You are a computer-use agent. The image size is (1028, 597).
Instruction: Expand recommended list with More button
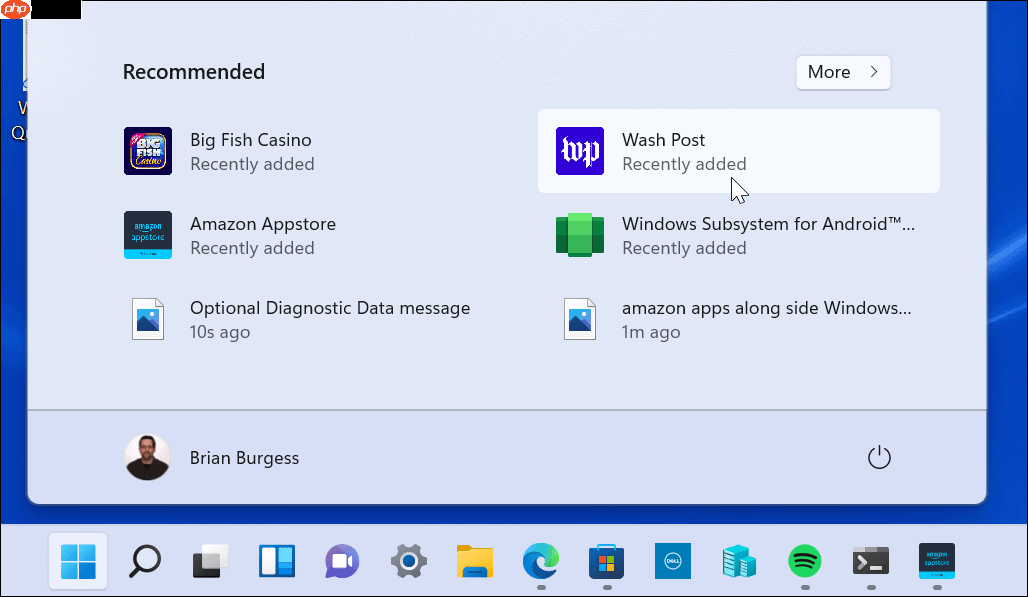pyautogui.click(x=843, y=72)
